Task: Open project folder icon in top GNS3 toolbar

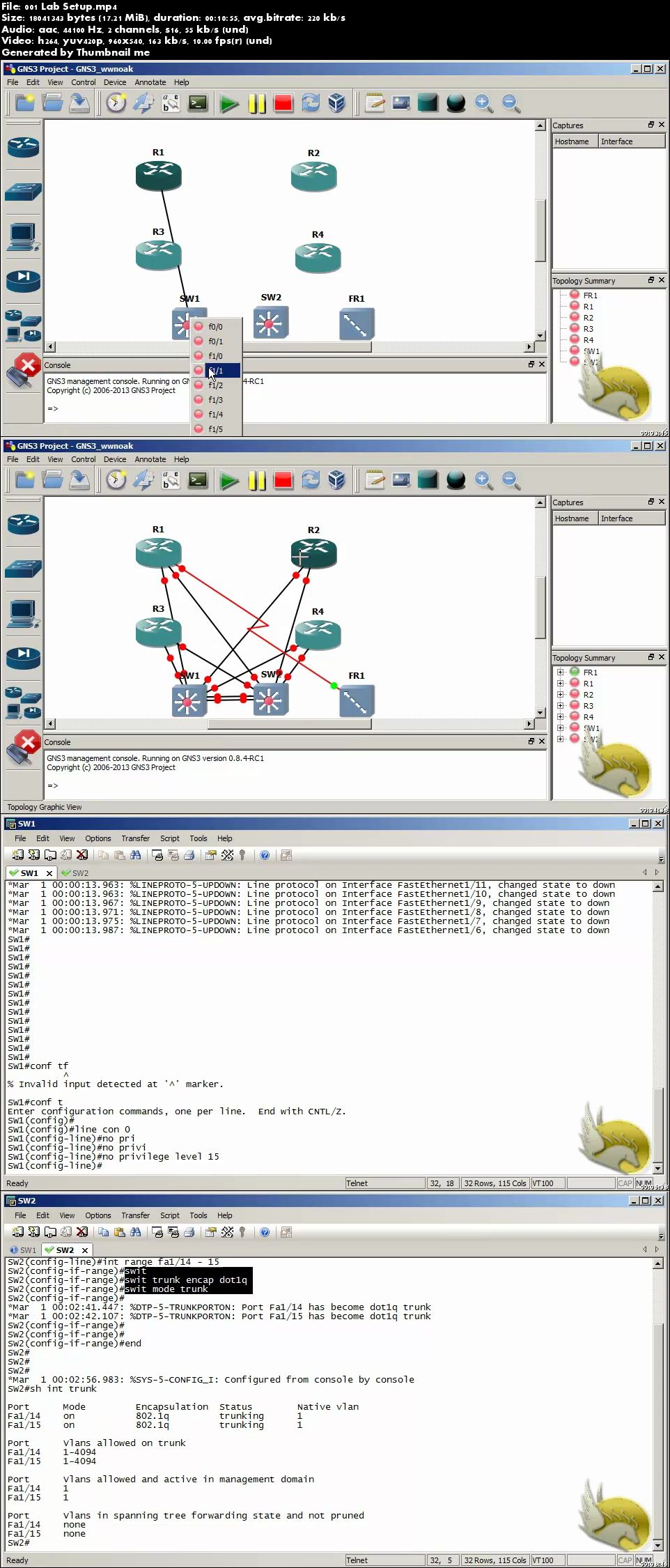Action: click(x=52, y=103)
